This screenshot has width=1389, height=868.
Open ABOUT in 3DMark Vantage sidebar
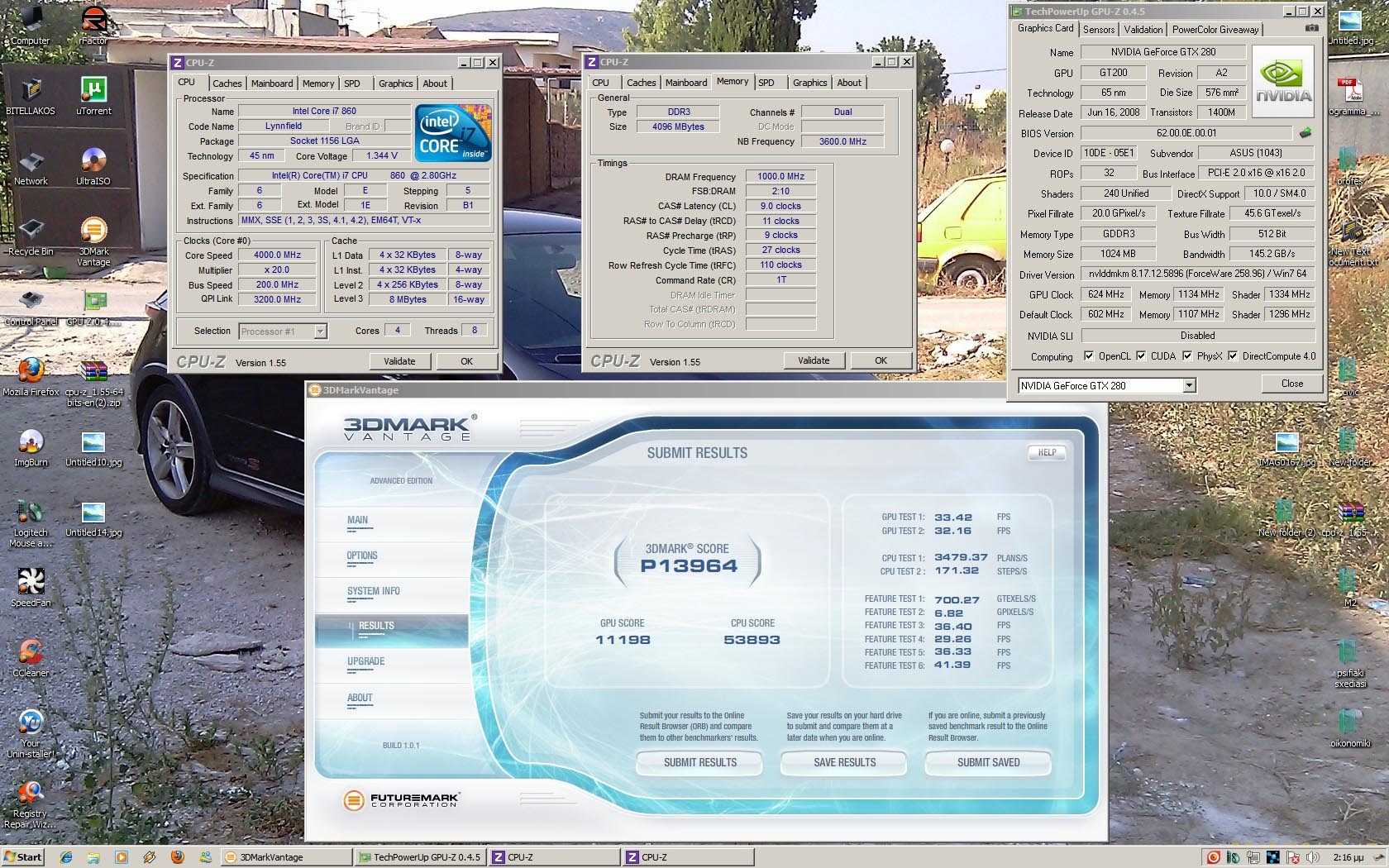coord(360,699)
